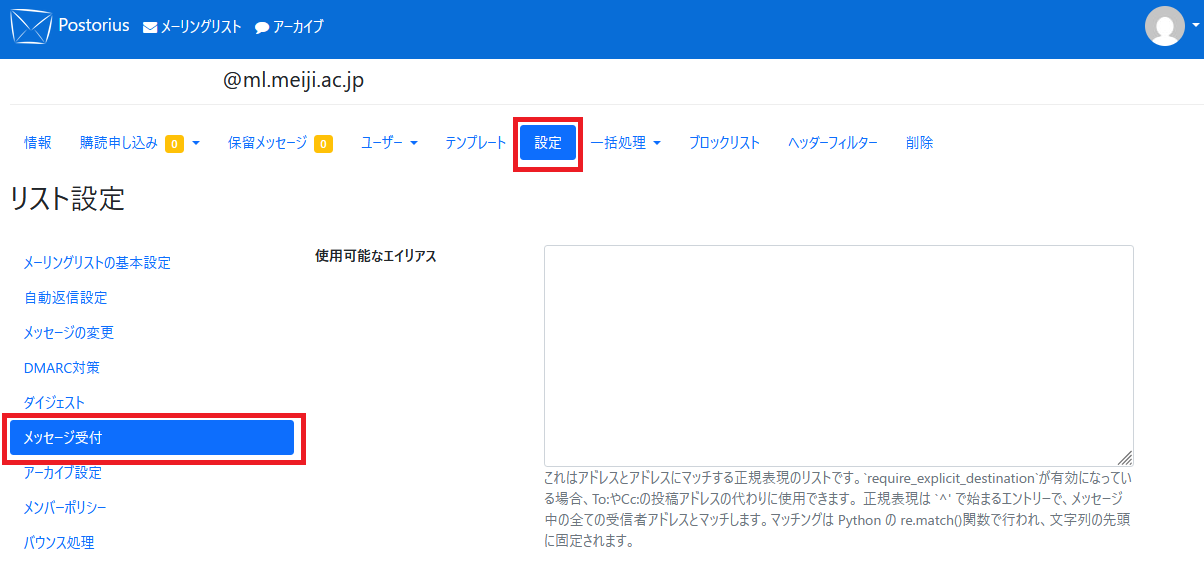Open the 削除 tab
The image size is (1204, 564).
pos(919,143)
